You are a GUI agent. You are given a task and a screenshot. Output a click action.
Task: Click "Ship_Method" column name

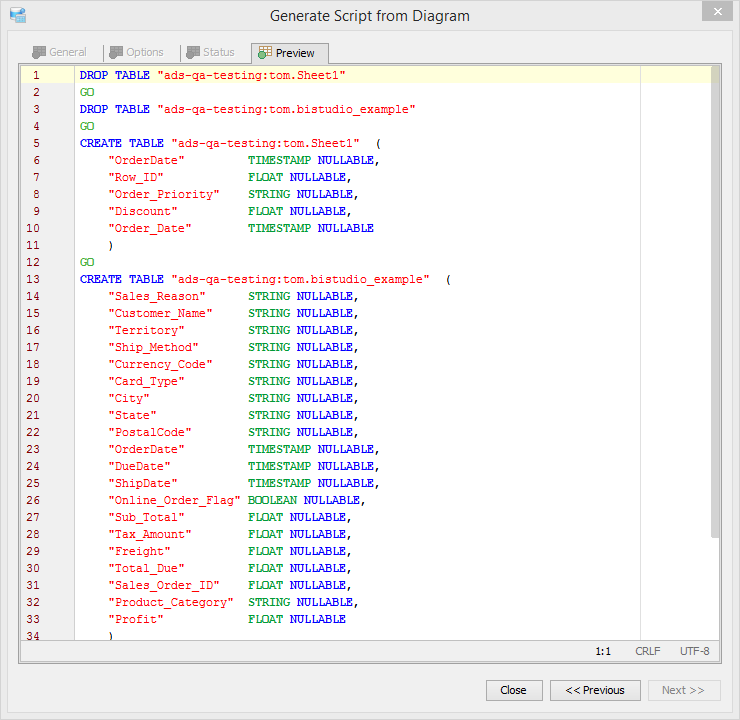coord(153,347)
